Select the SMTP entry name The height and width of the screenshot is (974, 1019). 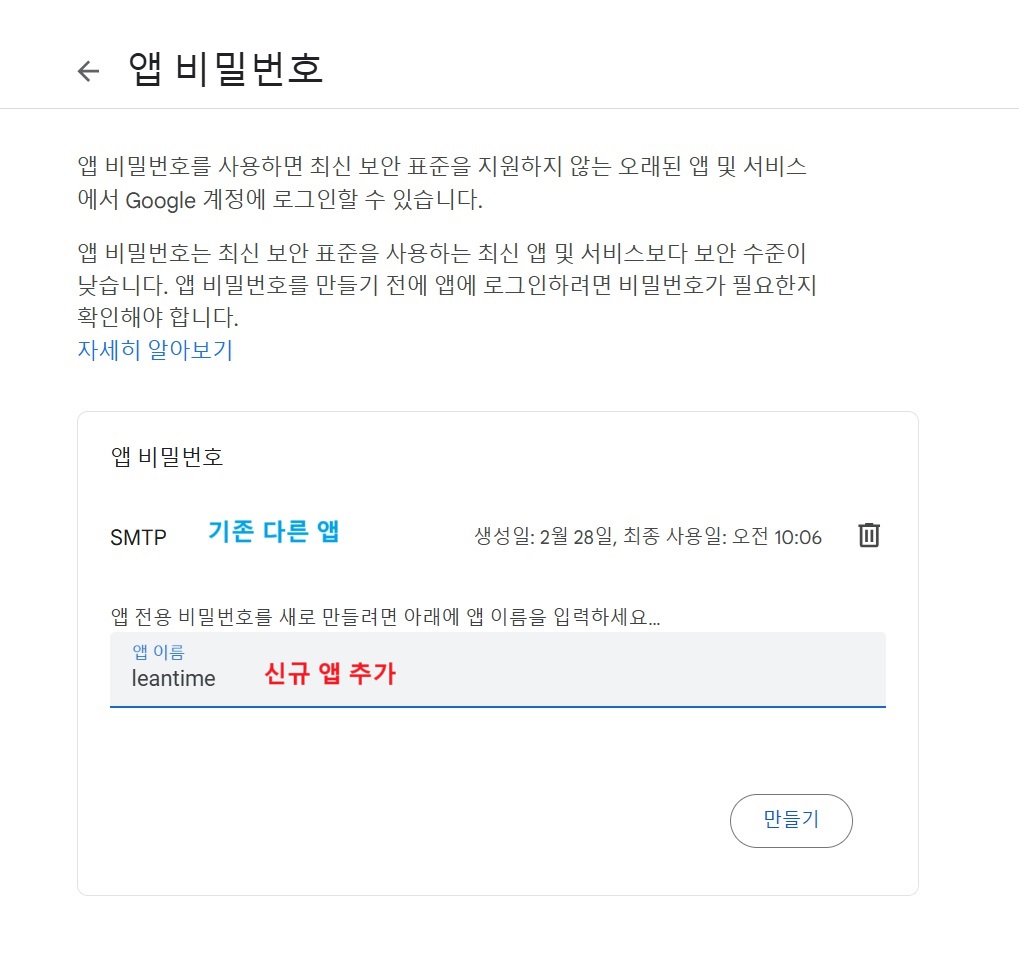coord(138,537)
